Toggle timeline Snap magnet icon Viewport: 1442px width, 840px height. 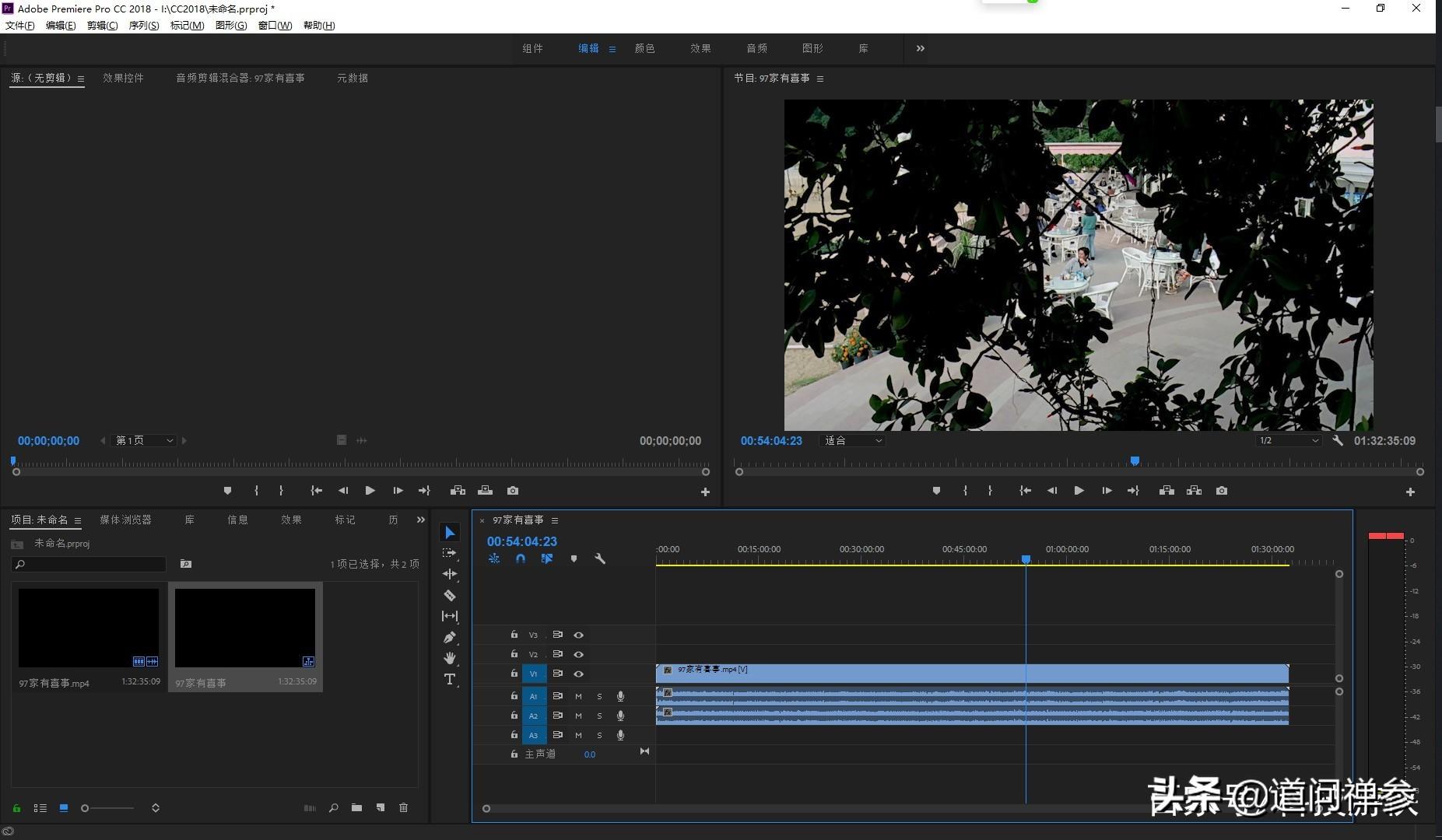(521, 558)
